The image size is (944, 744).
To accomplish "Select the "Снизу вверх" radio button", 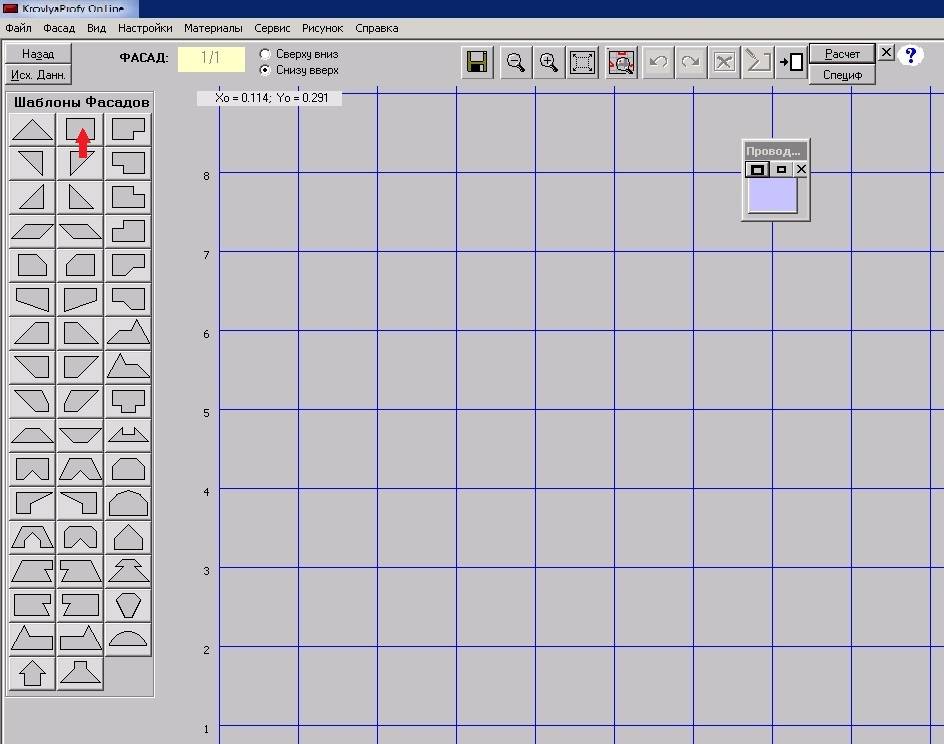I will (265, 70).
